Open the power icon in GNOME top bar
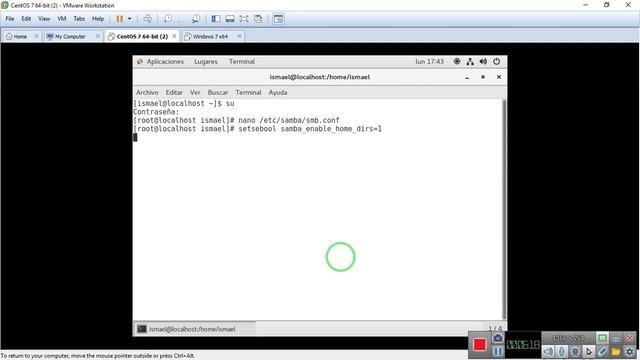640x360 pixels. 496,62
